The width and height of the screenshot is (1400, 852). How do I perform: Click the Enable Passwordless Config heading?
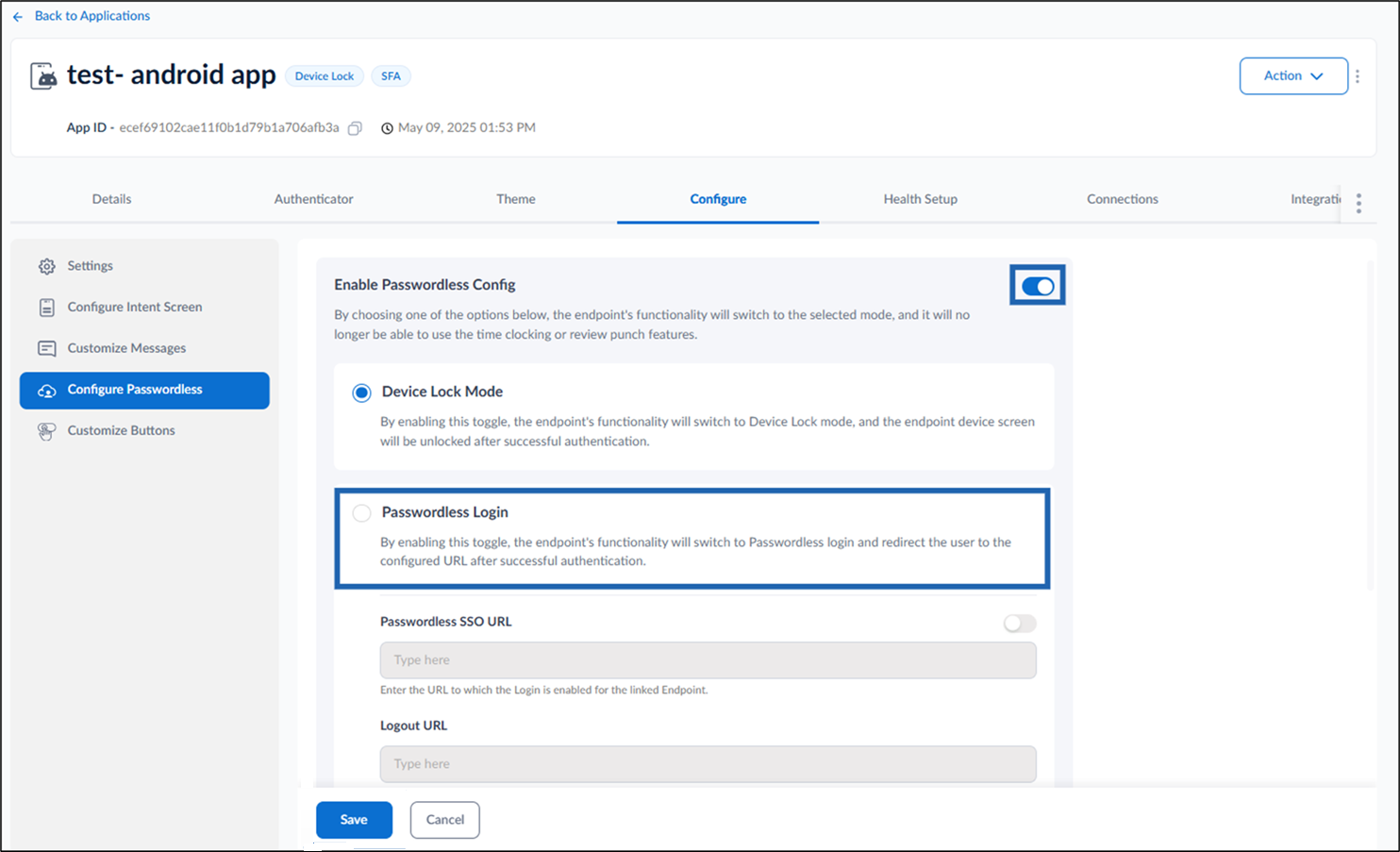425,285
